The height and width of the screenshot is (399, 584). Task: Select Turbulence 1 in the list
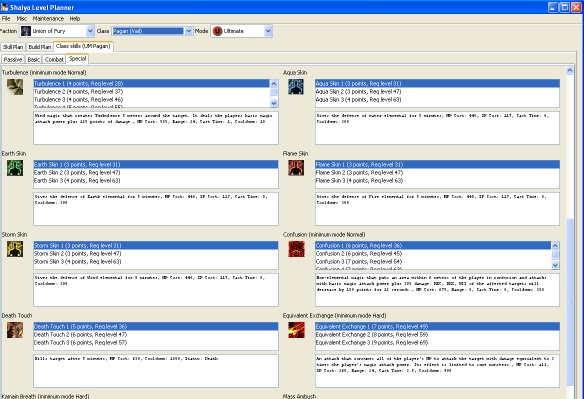tap(152, 83)
